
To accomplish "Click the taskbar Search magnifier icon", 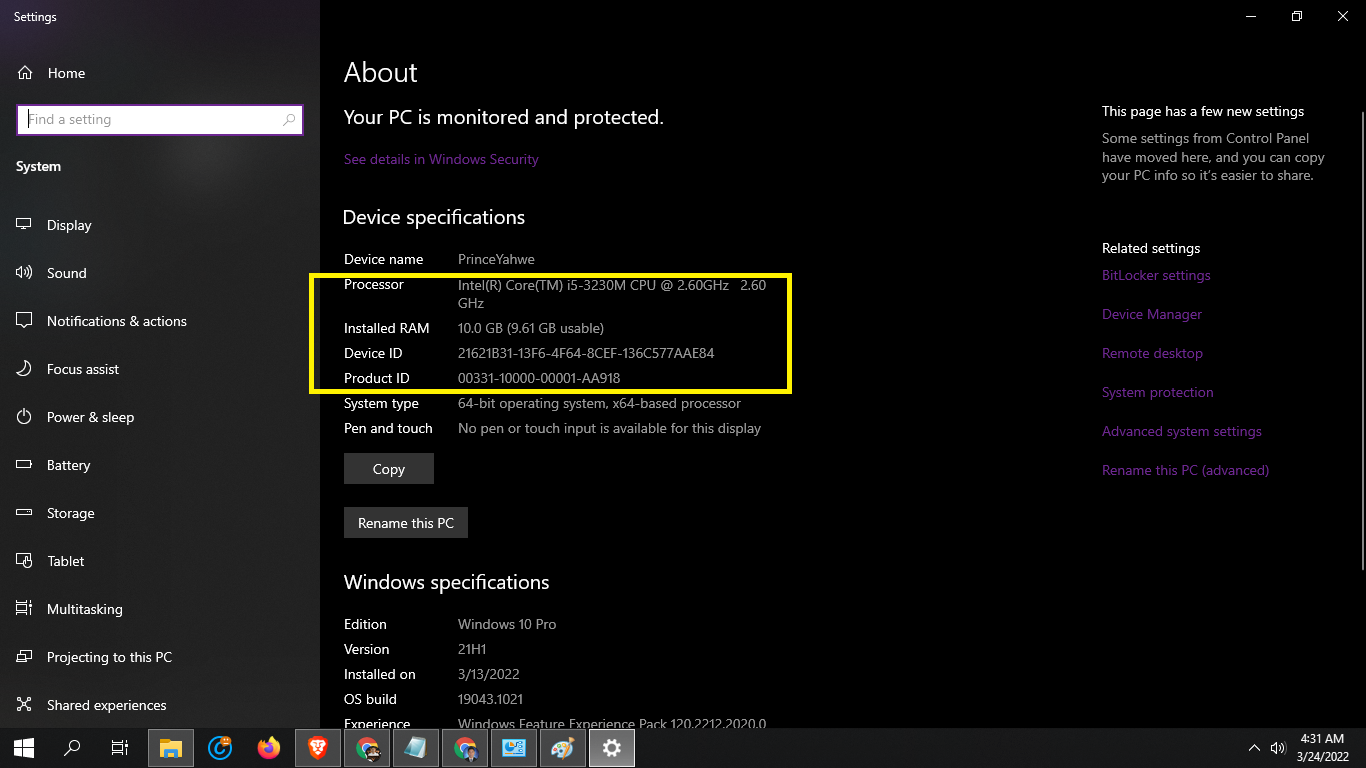I will click(72, 748).
